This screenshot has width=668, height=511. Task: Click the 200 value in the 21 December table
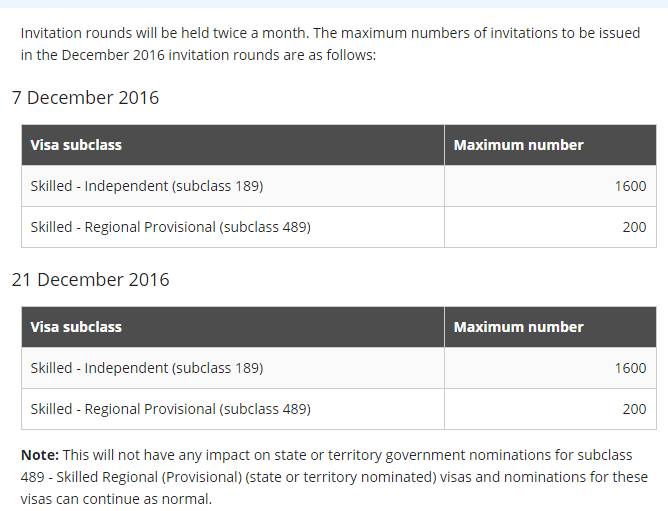point(634,409)
